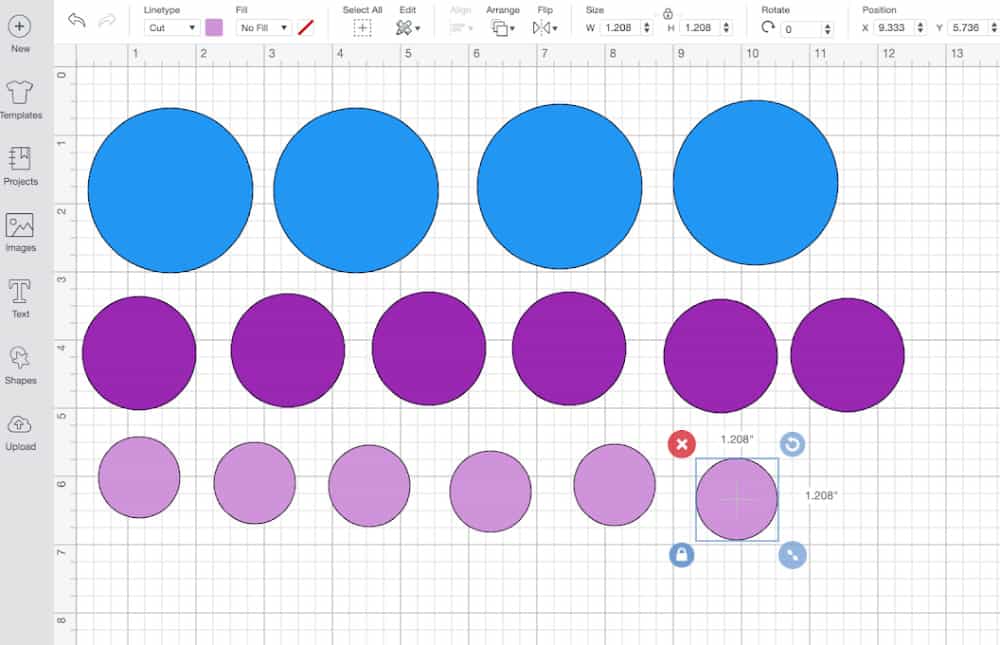Click the Position Y field

[967, 27]
